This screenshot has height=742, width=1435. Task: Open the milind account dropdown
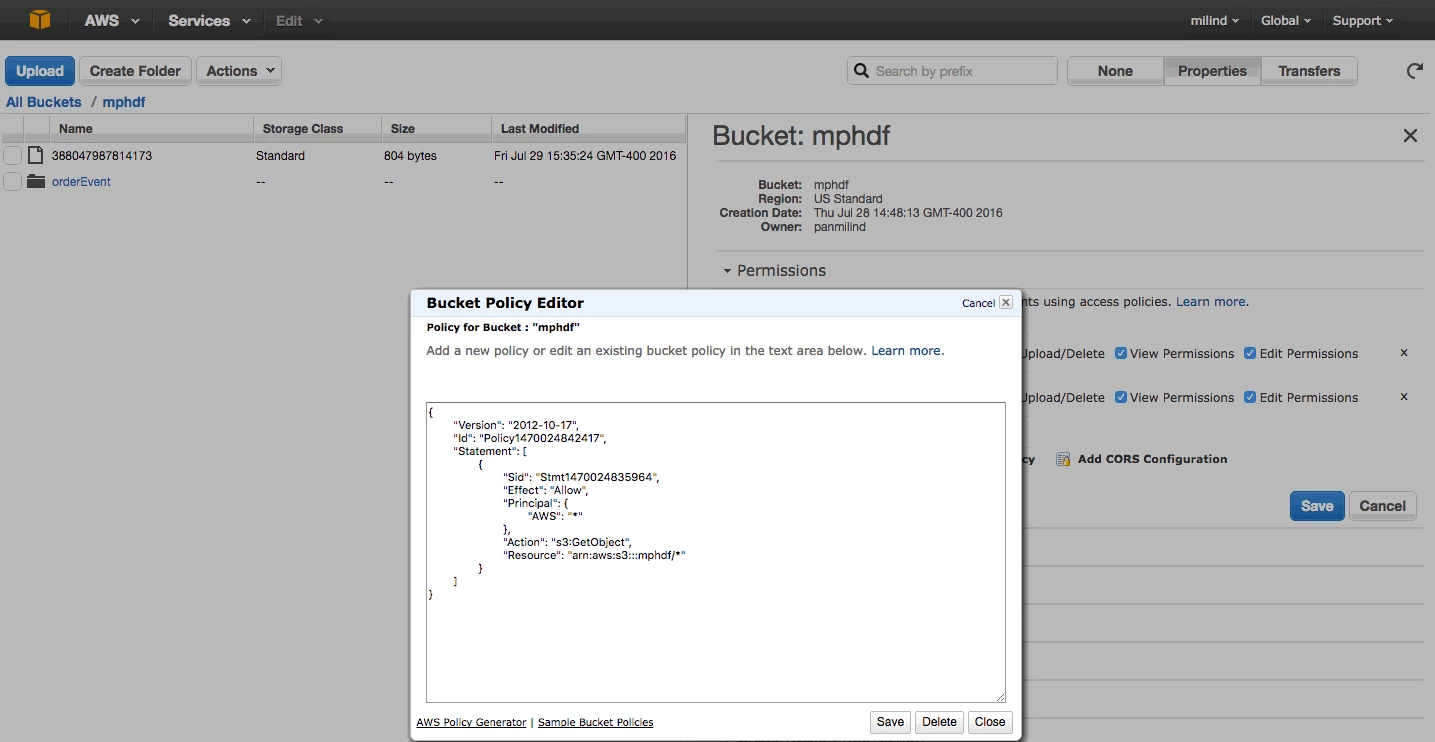click(x=1214, y=20)
